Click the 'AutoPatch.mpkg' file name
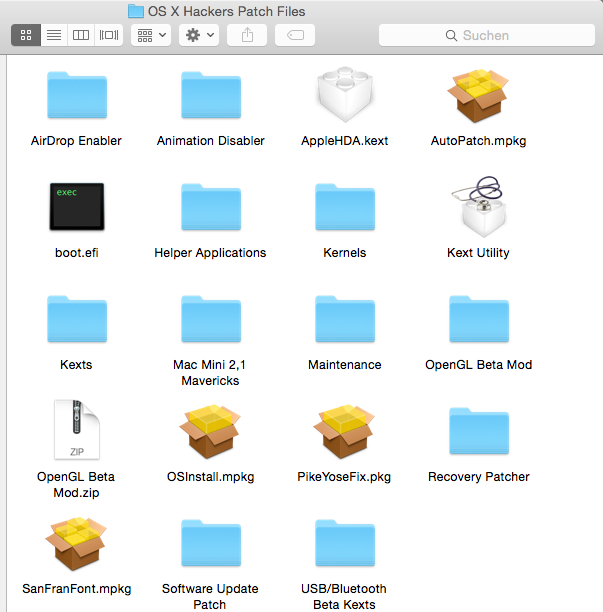This screenshot has width=603, height=612. point(478,141)
